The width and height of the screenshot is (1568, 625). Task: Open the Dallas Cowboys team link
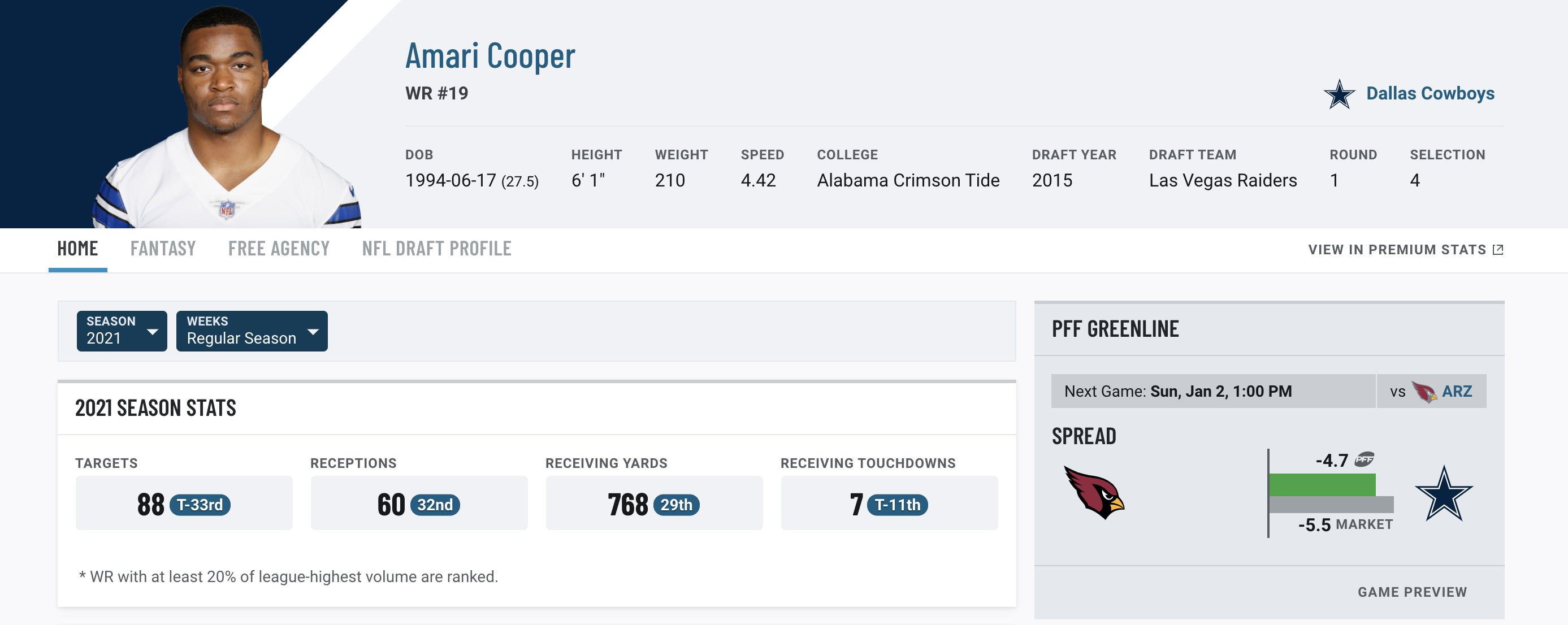[x=1430, y=93]
